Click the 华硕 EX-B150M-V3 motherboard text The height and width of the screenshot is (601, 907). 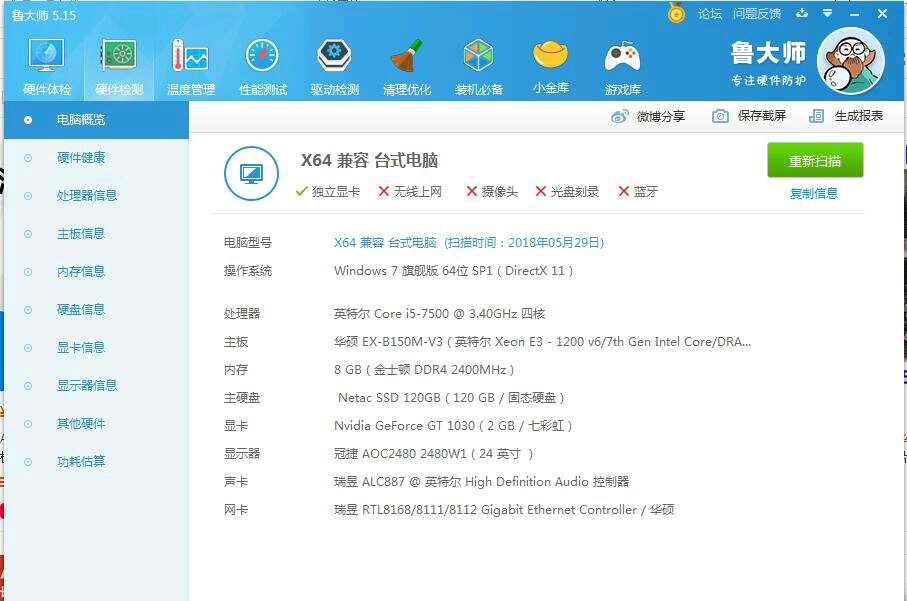(543, 342)
